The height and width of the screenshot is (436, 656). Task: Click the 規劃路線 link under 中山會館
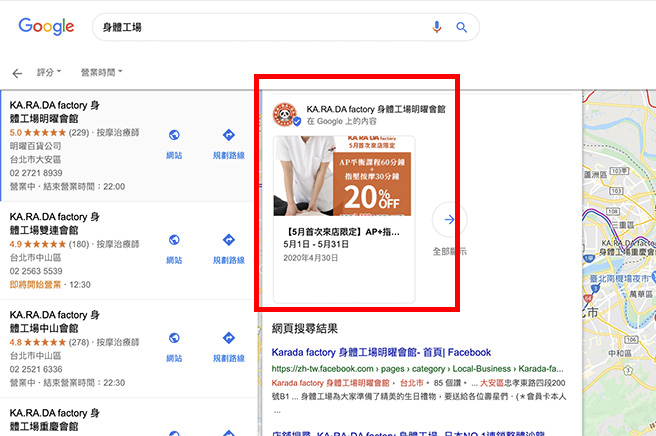[229, 358]
